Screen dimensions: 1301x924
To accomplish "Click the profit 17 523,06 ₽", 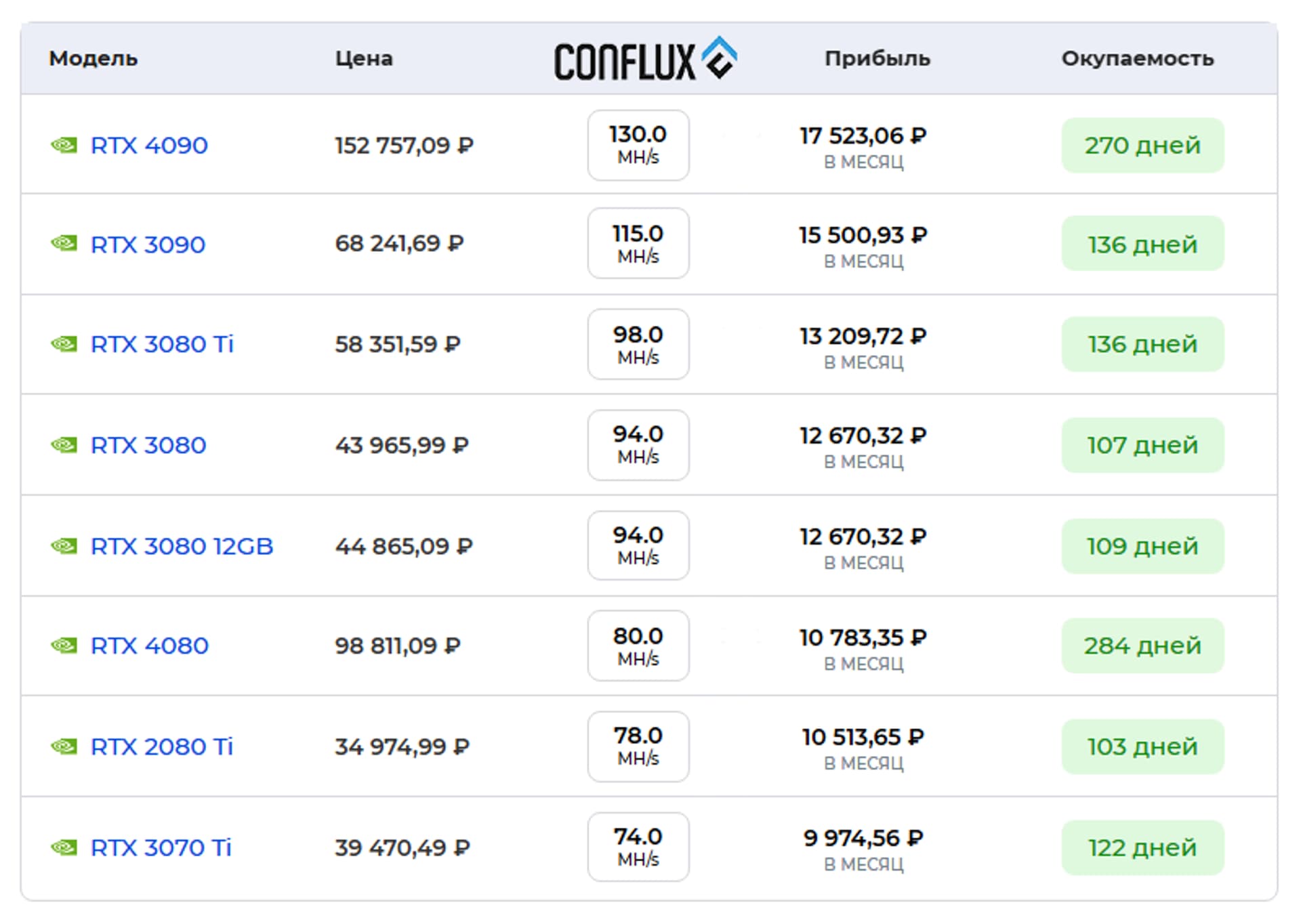I will 863,136.
